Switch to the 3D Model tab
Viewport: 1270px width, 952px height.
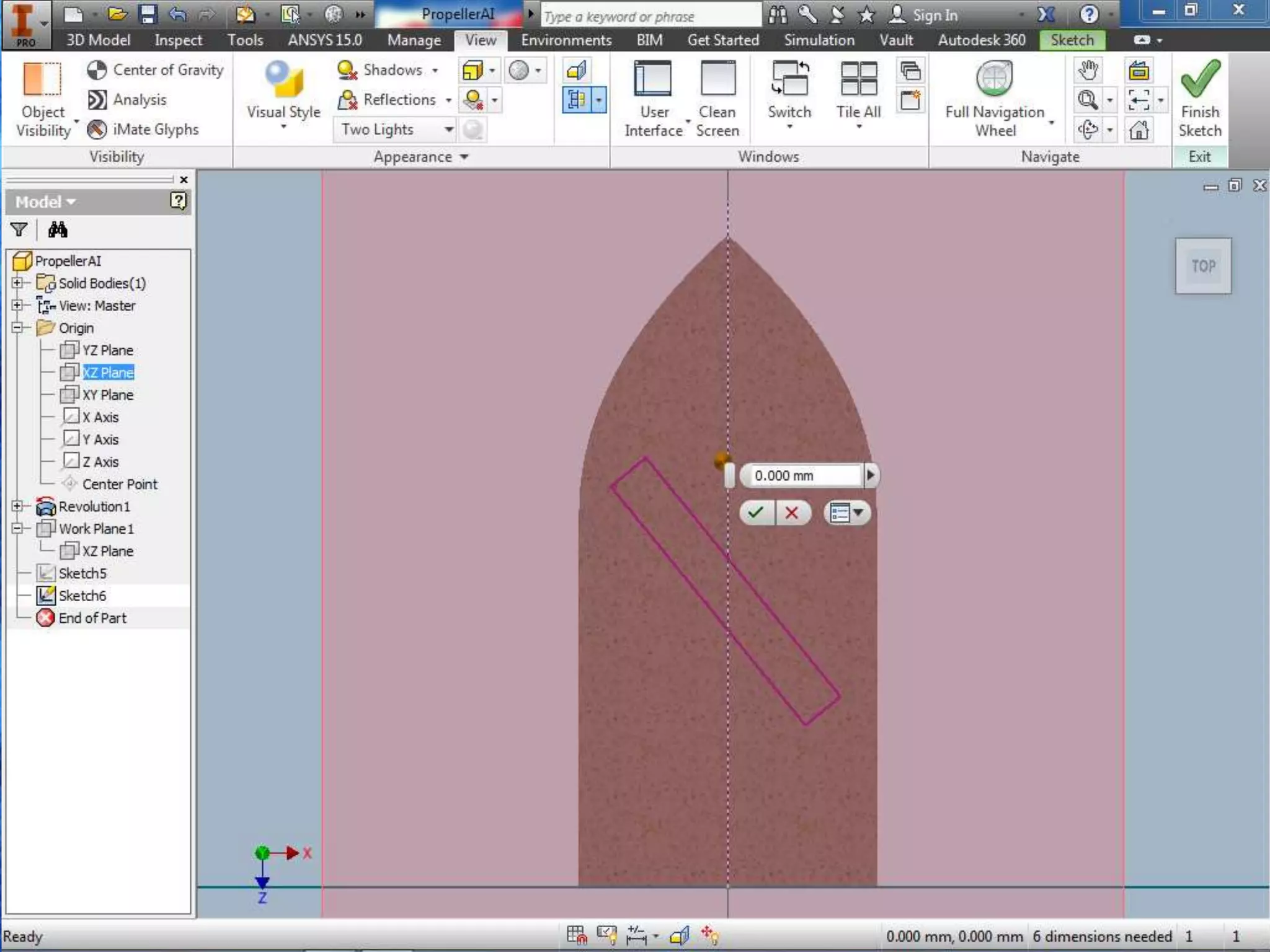coord(98,40)
